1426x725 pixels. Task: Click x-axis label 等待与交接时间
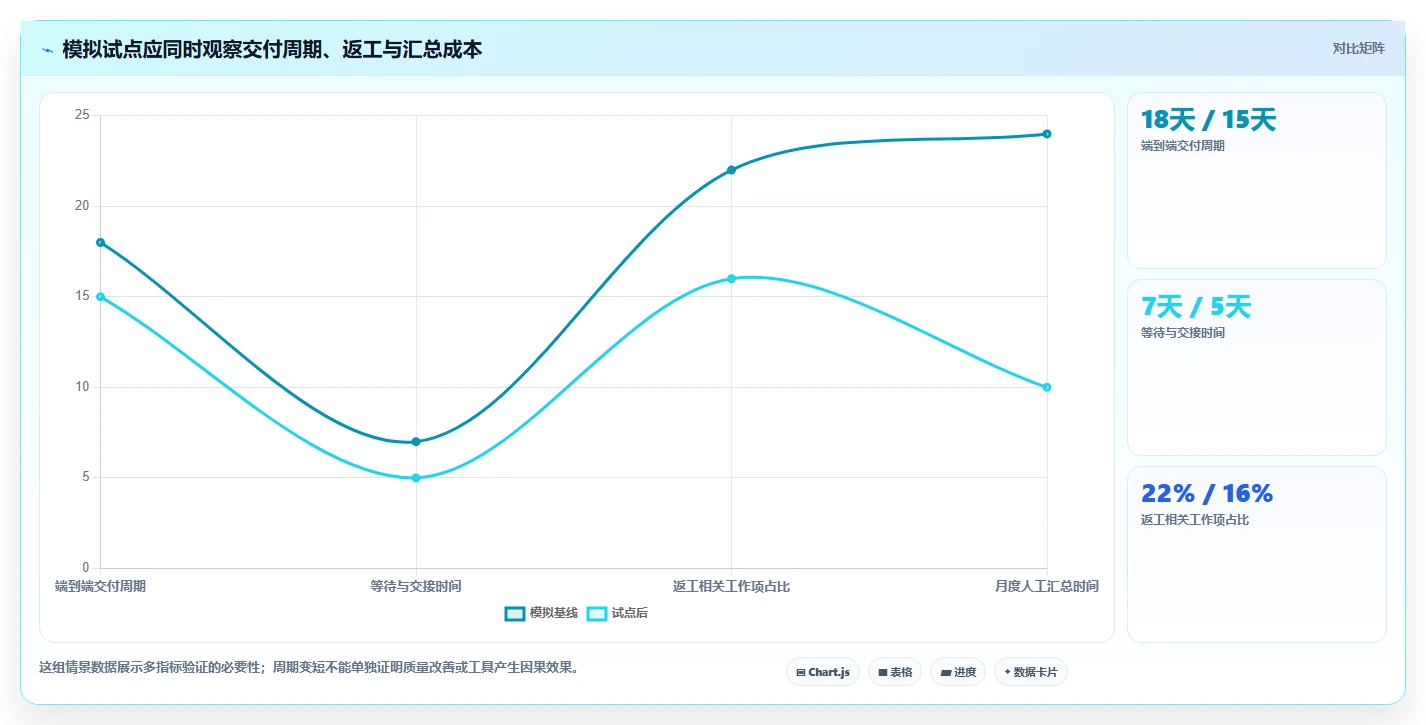point(416,586)
